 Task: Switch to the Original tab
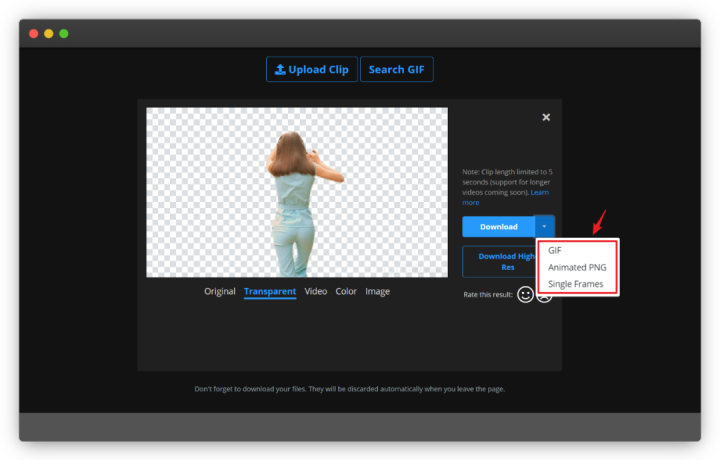click(x=219, y=292)
